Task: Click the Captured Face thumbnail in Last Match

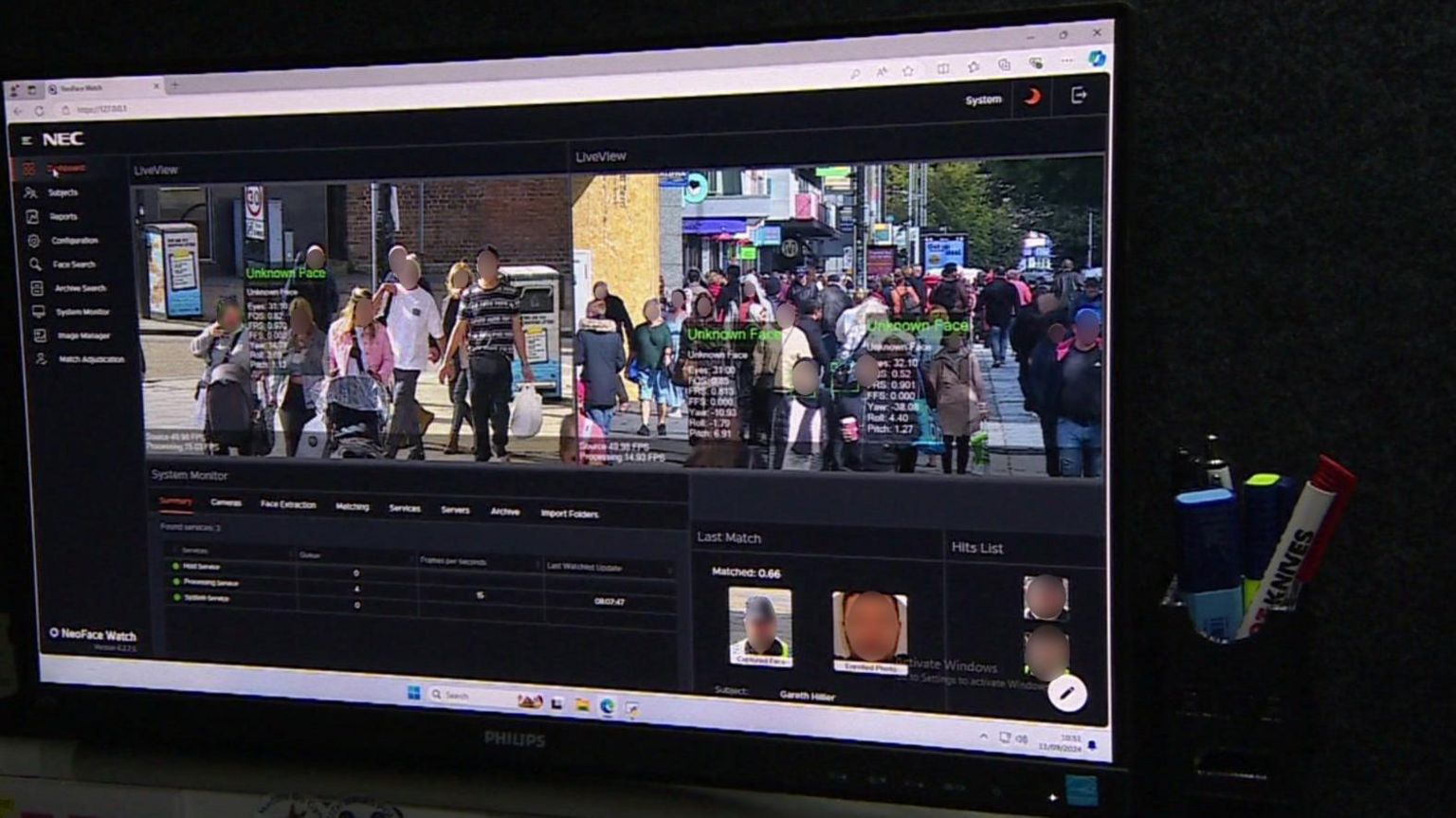Action: pos(760,627)
